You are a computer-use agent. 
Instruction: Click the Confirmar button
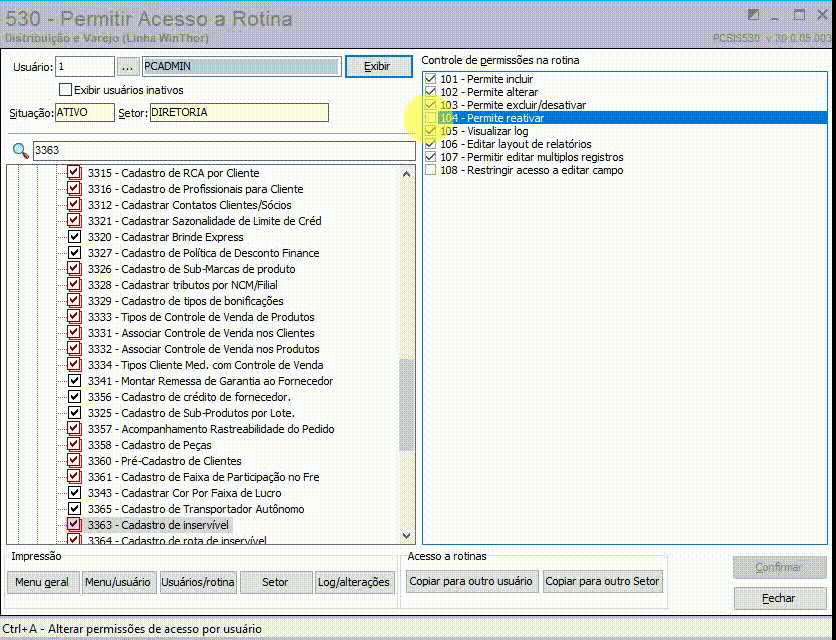point(779,567)
